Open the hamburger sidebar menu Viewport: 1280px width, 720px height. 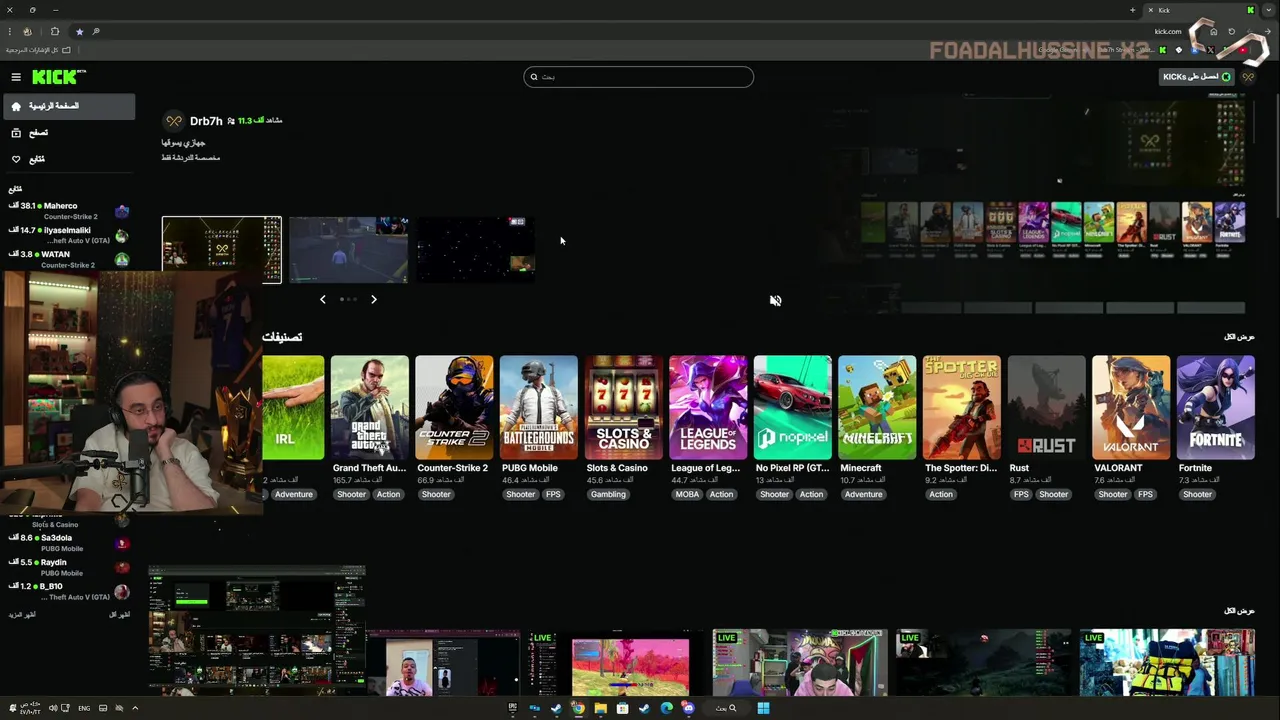pos(16,77)
